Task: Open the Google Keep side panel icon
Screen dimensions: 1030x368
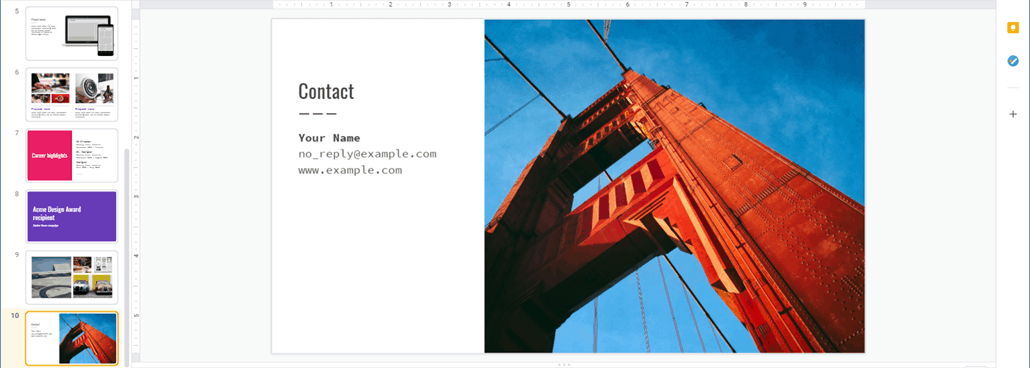Action: click(x=1013, y=28)
